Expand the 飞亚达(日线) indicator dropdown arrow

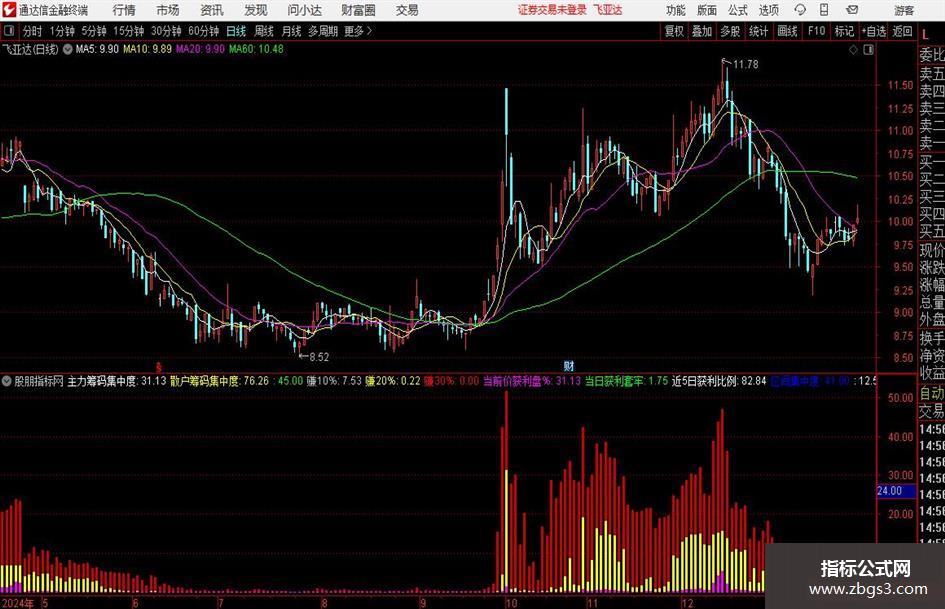tap(68, 49)
